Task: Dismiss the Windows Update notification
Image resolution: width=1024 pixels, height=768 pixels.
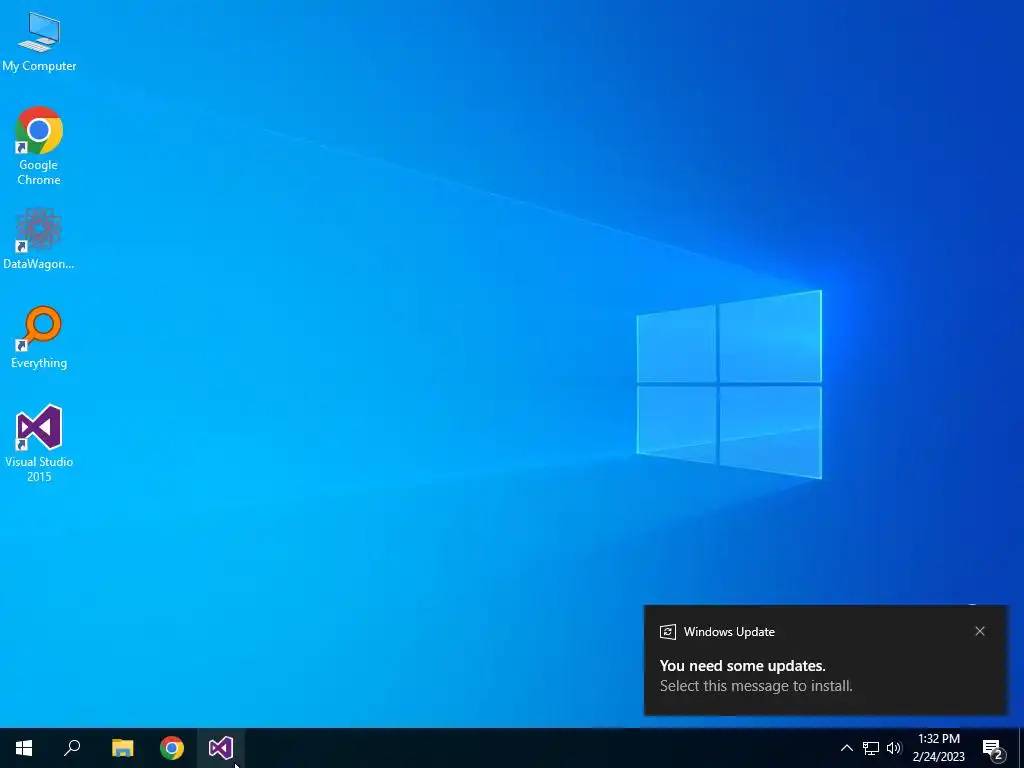Action: tap(980, 631)
